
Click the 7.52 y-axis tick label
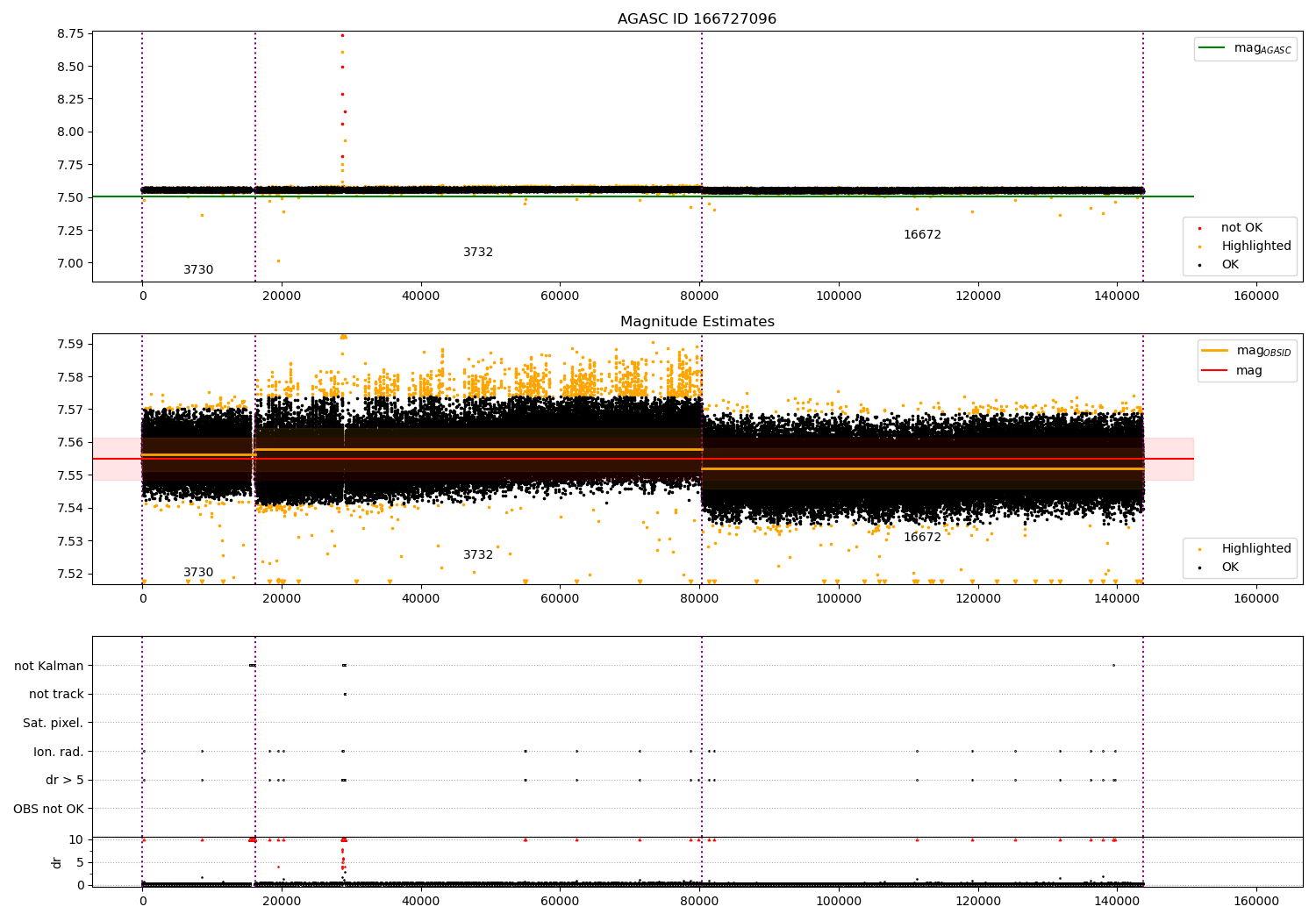pyautogui.click(x=69, y=575)
